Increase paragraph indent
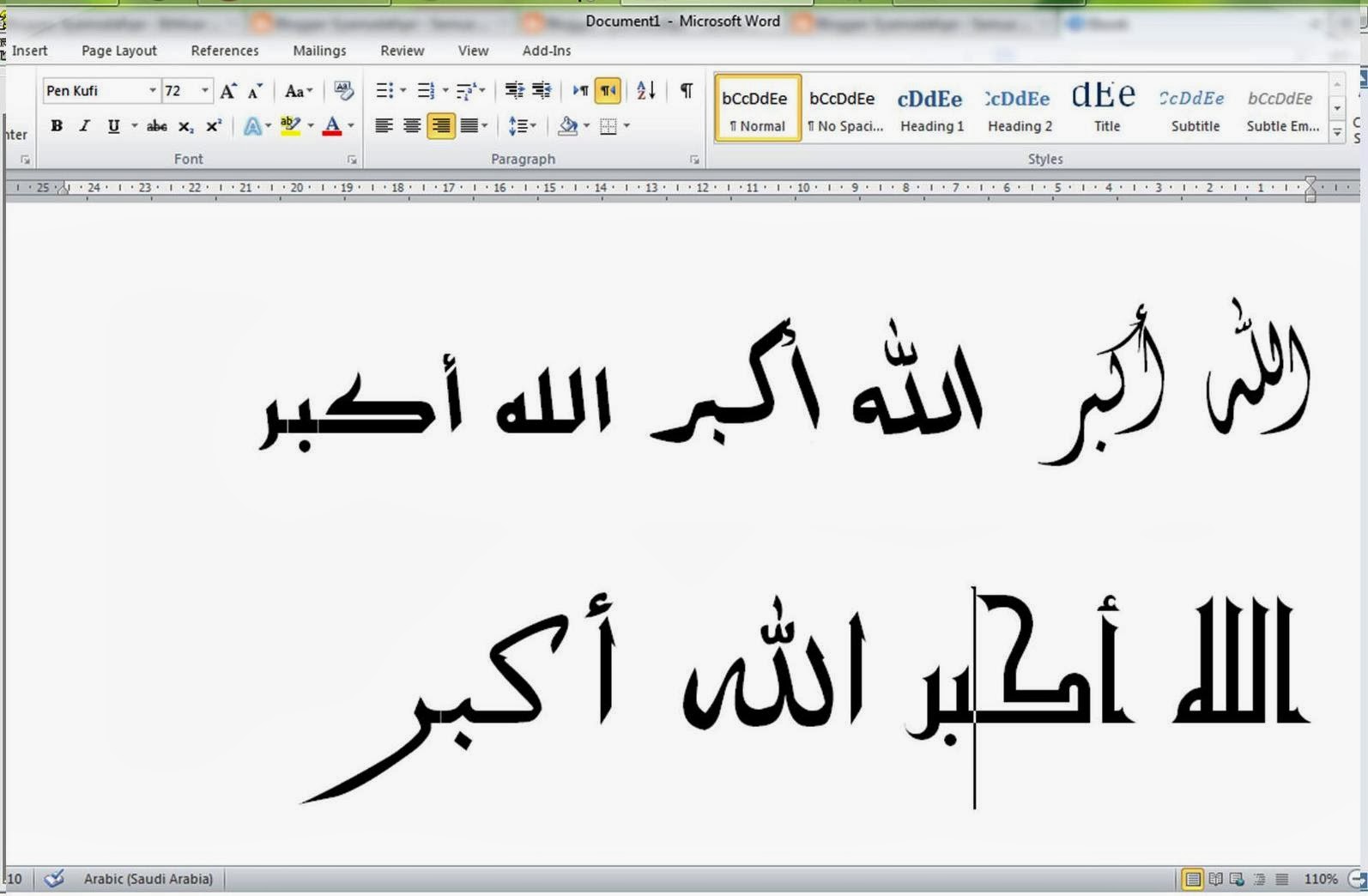Viewport: 1368px width, 896px height. click(542, 90)
